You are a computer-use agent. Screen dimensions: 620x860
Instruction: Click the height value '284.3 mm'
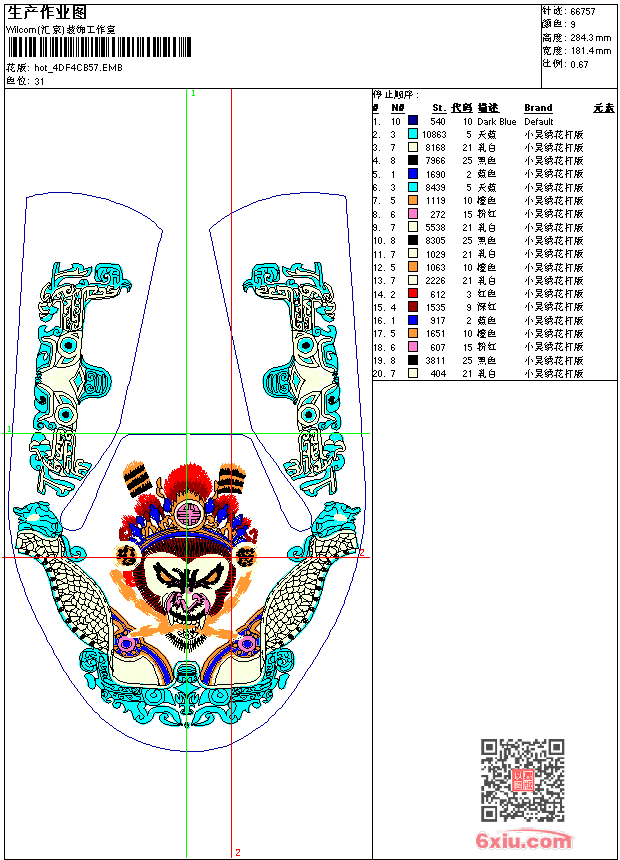[590, 38]
